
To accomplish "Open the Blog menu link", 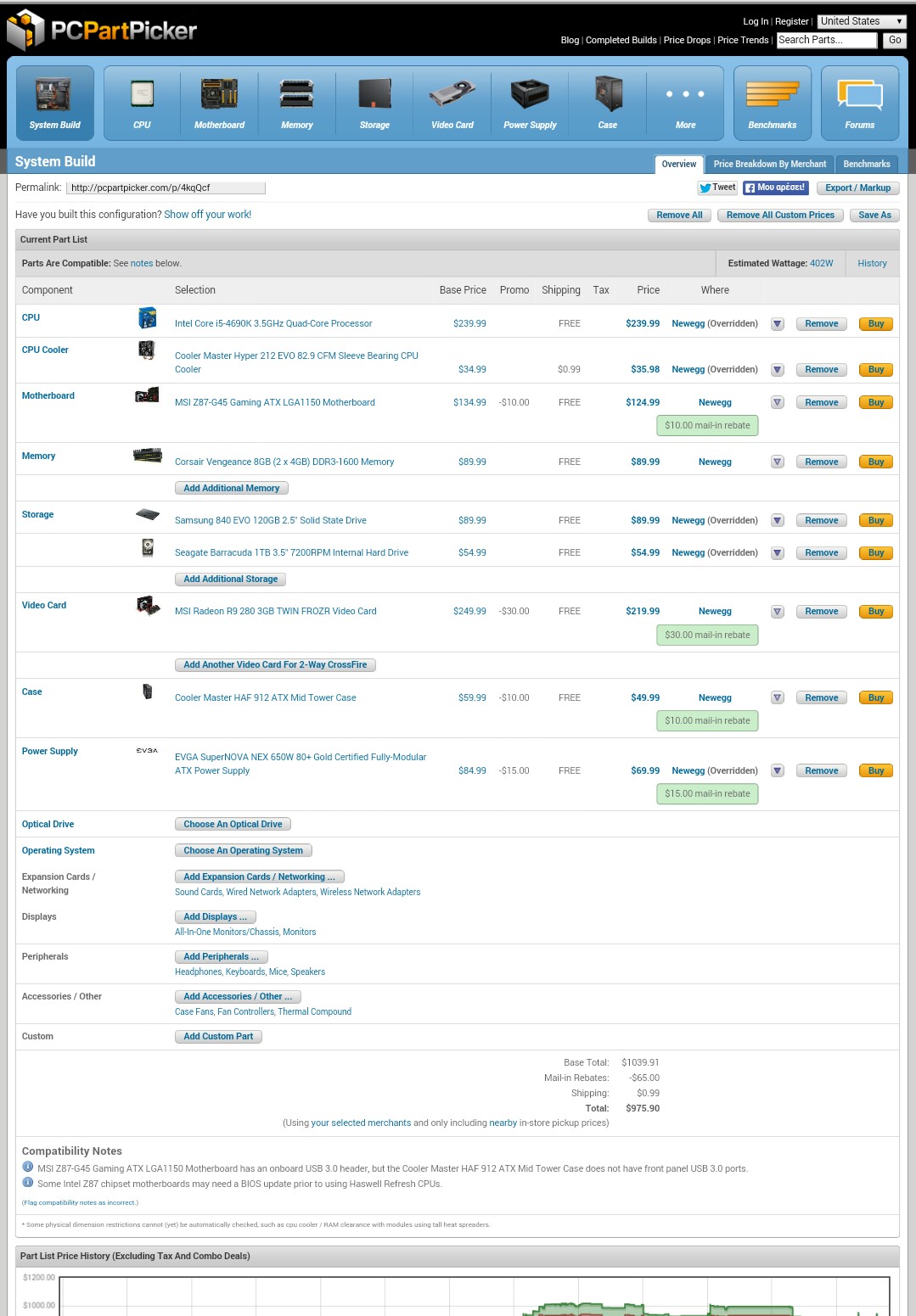I will (x=570, y=40).
